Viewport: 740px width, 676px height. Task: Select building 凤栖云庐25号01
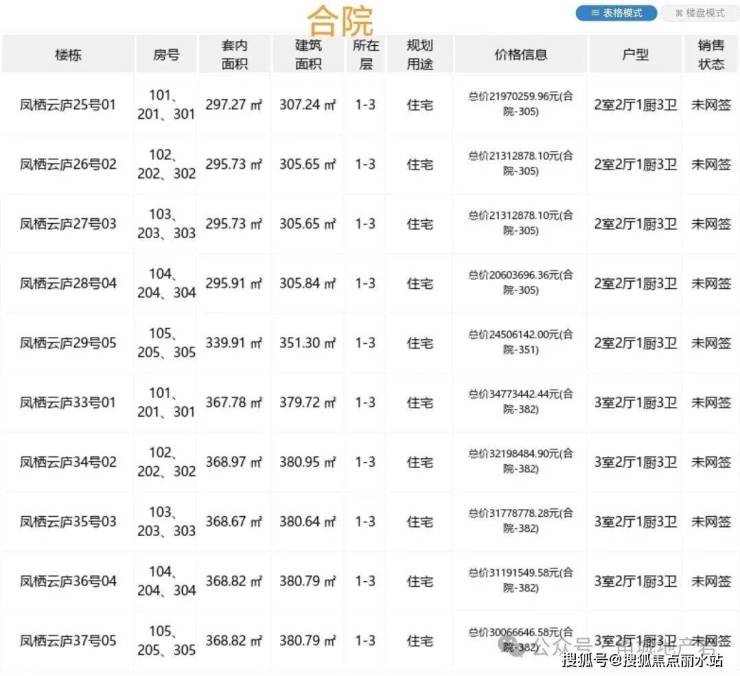point(68,105)
